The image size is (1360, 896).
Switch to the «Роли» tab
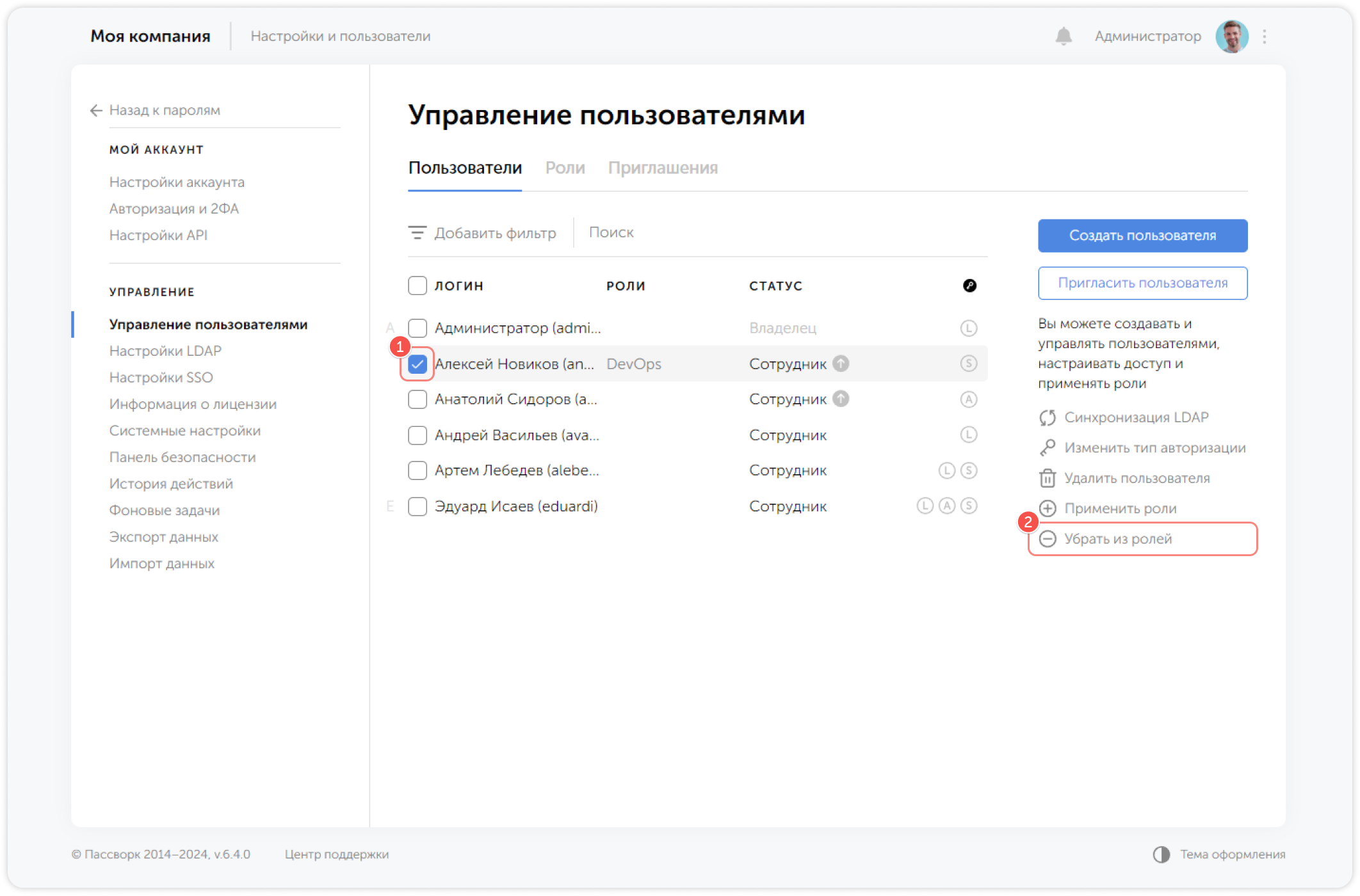click(565, 168)
